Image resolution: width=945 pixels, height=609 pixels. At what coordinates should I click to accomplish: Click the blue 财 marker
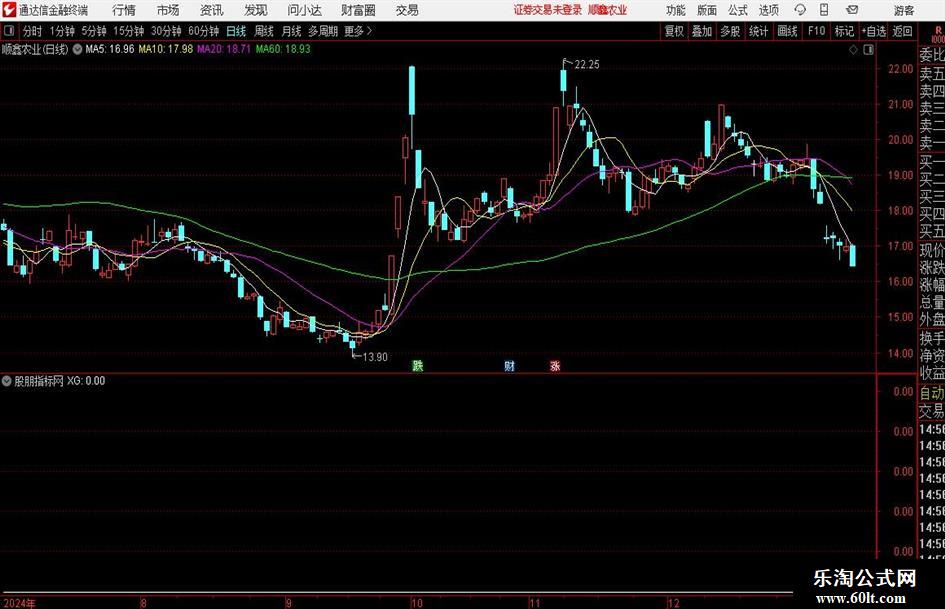(x=510, y=365)
